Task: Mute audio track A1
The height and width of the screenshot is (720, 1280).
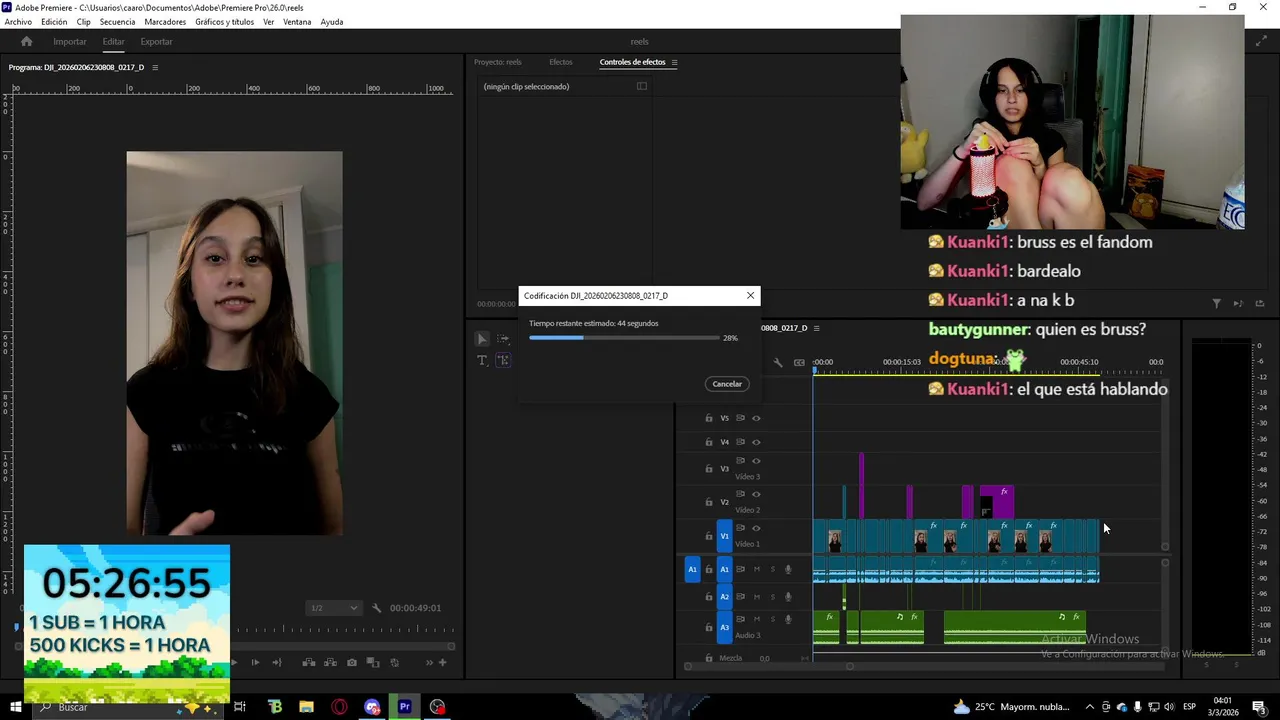Action: (756, 569)
